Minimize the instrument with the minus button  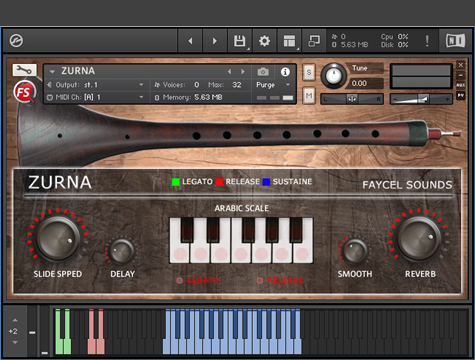pyautogui.click(x=461, y=75)
